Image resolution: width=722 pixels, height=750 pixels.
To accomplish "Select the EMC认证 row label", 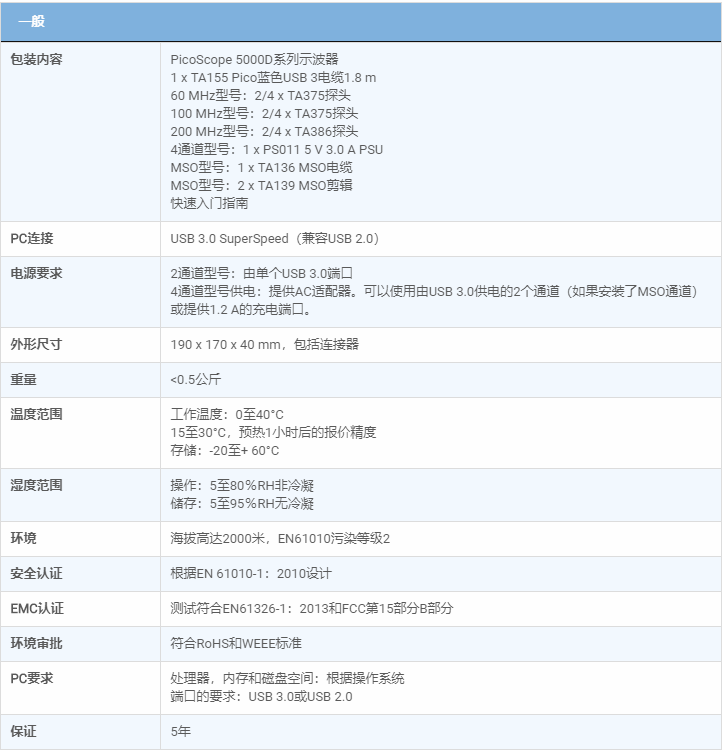I will coord(37,608).
